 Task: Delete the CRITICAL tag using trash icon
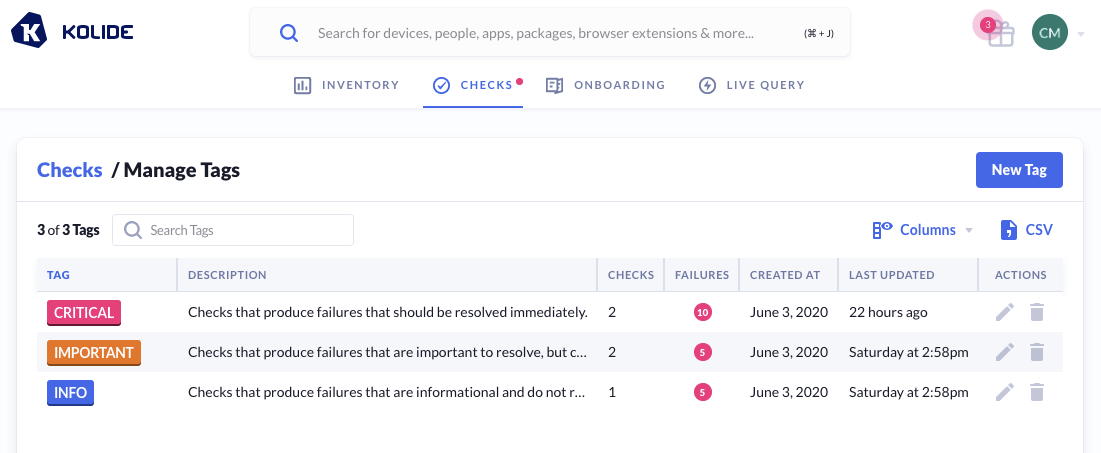pyautogui.click(x=1037, y=312)
